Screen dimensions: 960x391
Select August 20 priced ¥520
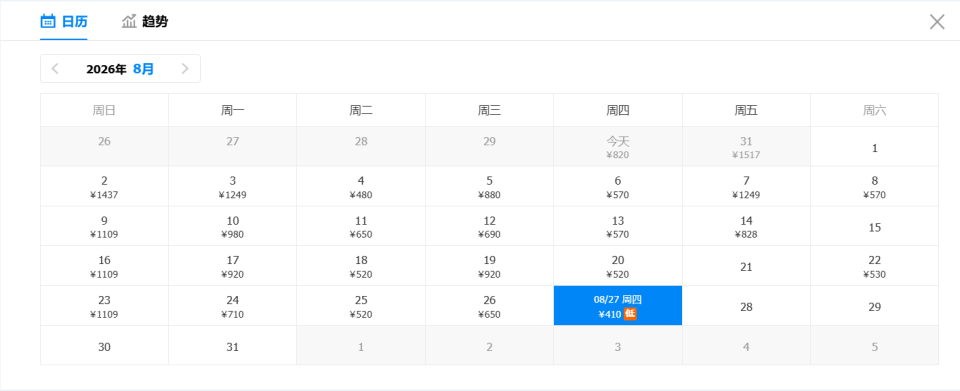click(x=618, y=266)
